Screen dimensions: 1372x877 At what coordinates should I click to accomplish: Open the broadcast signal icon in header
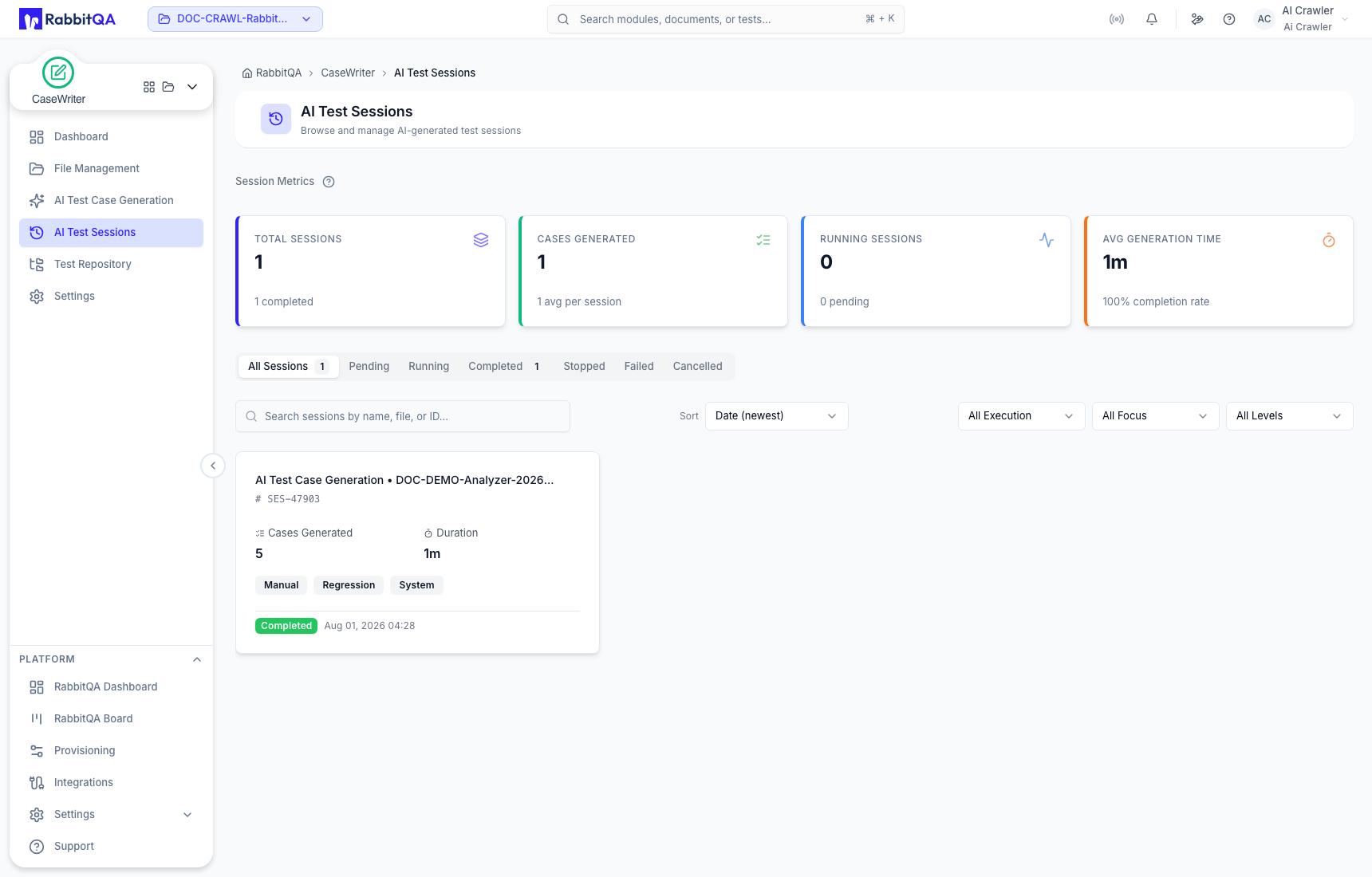1117,19
